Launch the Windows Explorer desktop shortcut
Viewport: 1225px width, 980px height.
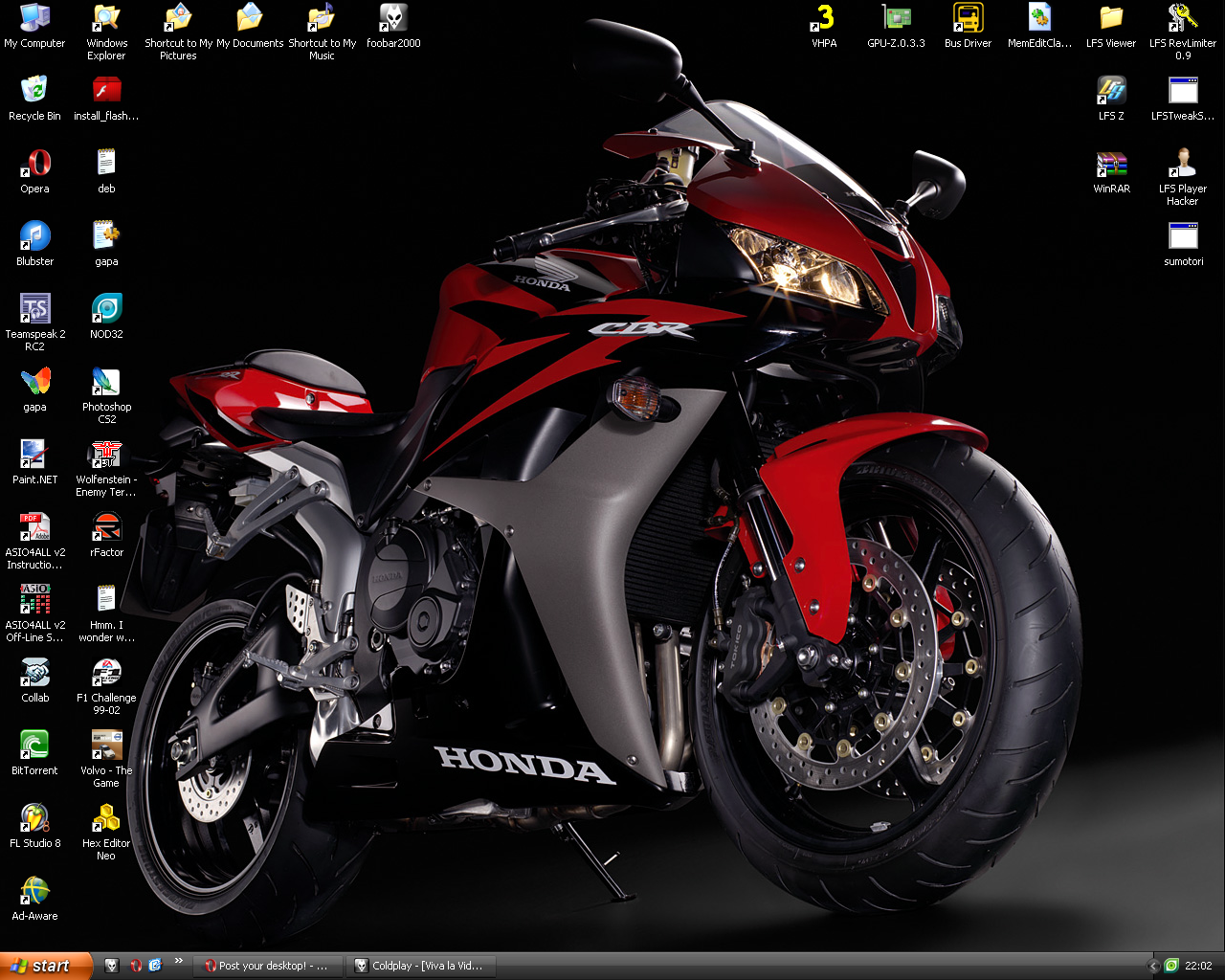pos(106,33)
